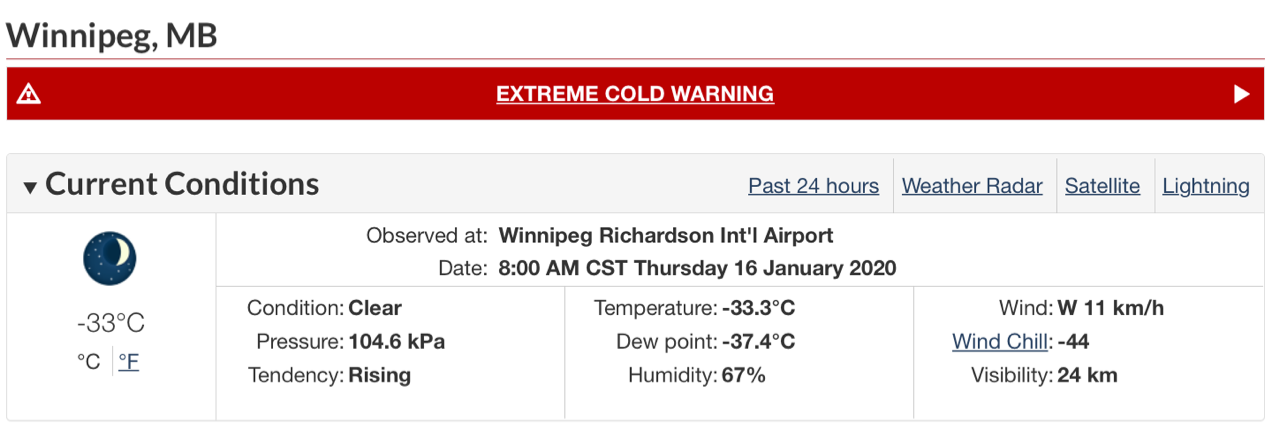Image resolution: width=1280 pixels, height=439 pixels.
Task: Open the Past 24 hours tab
Action: point(813,186)
